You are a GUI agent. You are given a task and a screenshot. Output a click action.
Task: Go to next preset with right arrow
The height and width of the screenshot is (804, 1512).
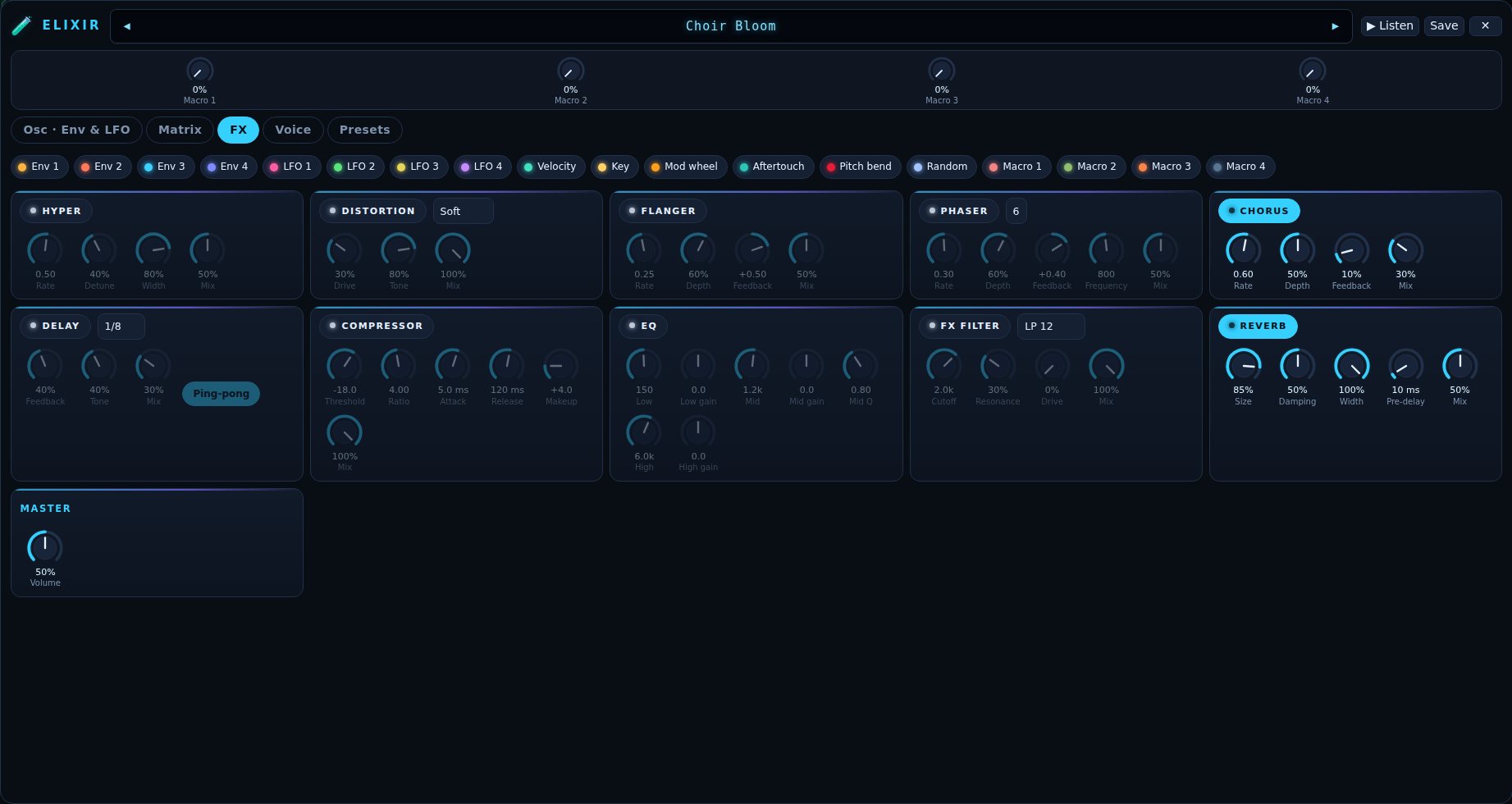(1335, 26)
